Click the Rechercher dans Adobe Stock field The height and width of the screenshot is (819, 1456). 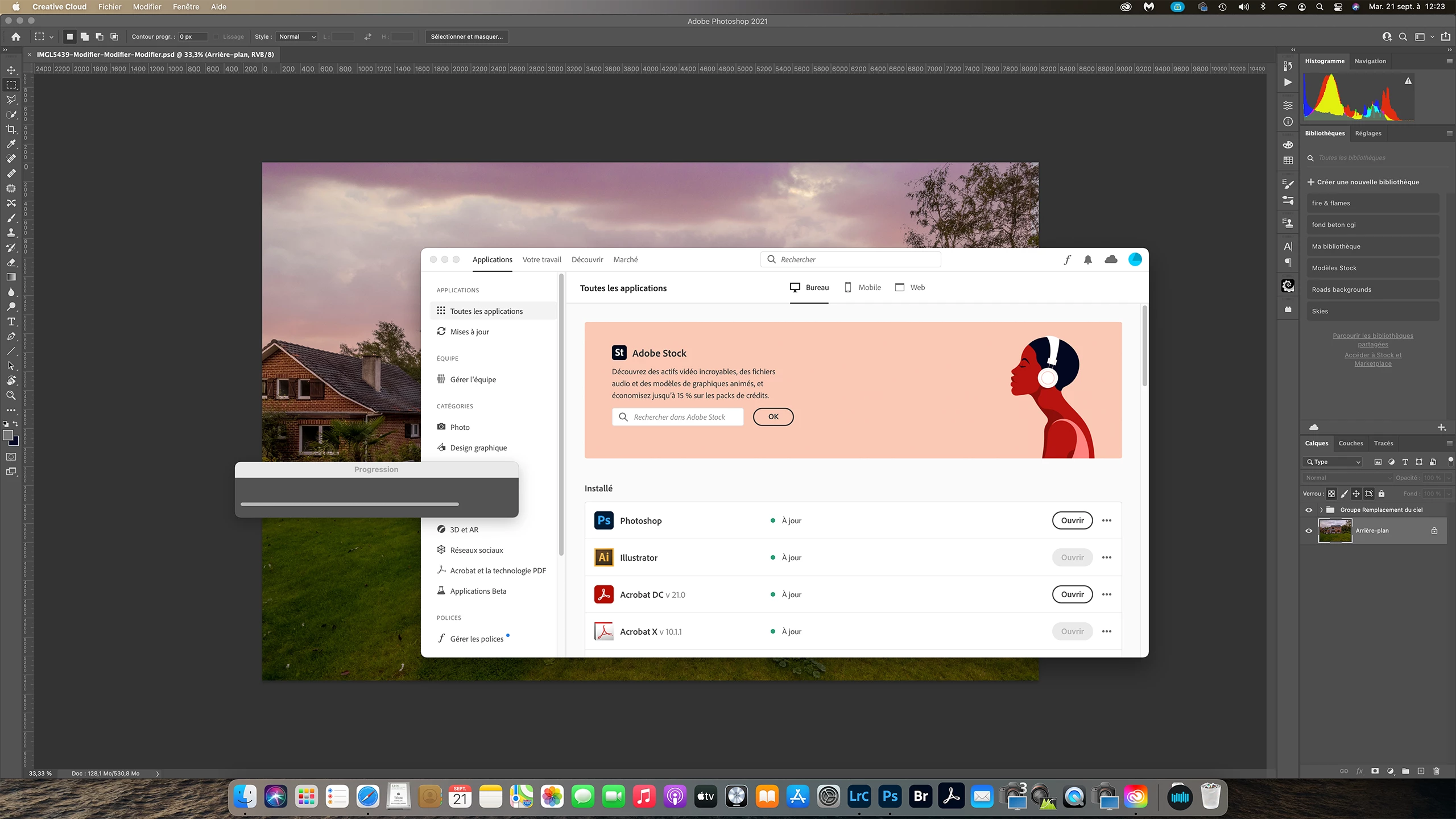coord(679,417)
